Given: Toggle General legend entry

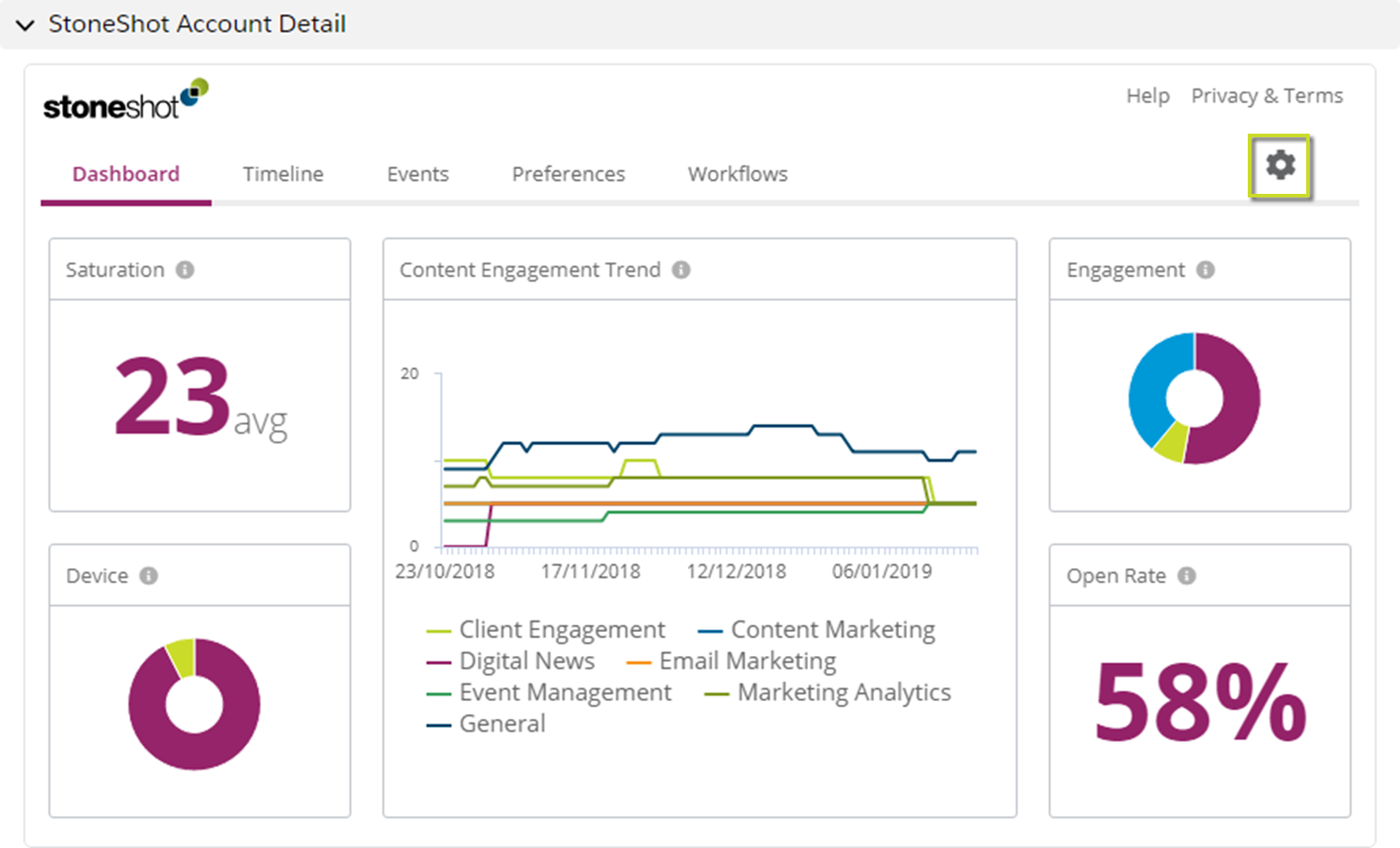Looking at the screenshot, I should [486, 724].
